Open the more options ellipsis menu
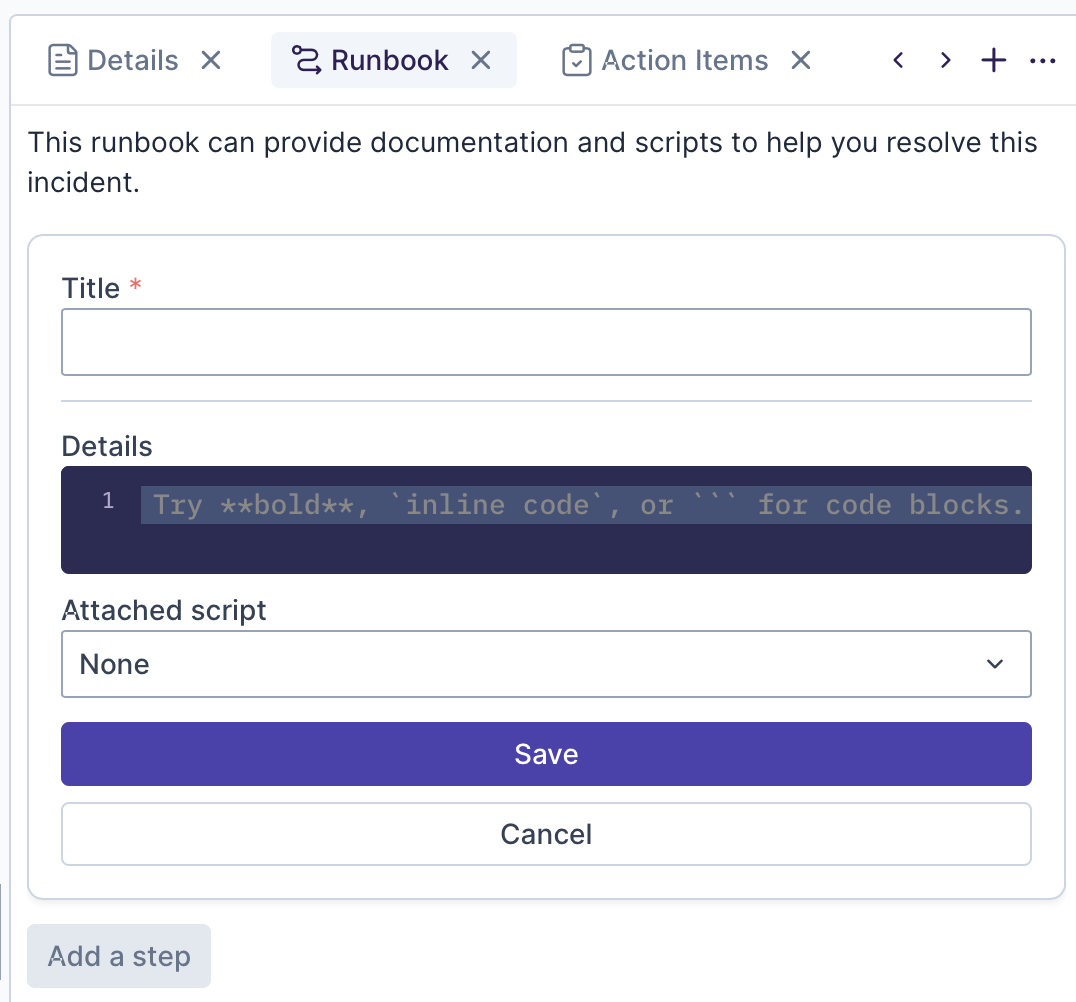 point(1042,61)
